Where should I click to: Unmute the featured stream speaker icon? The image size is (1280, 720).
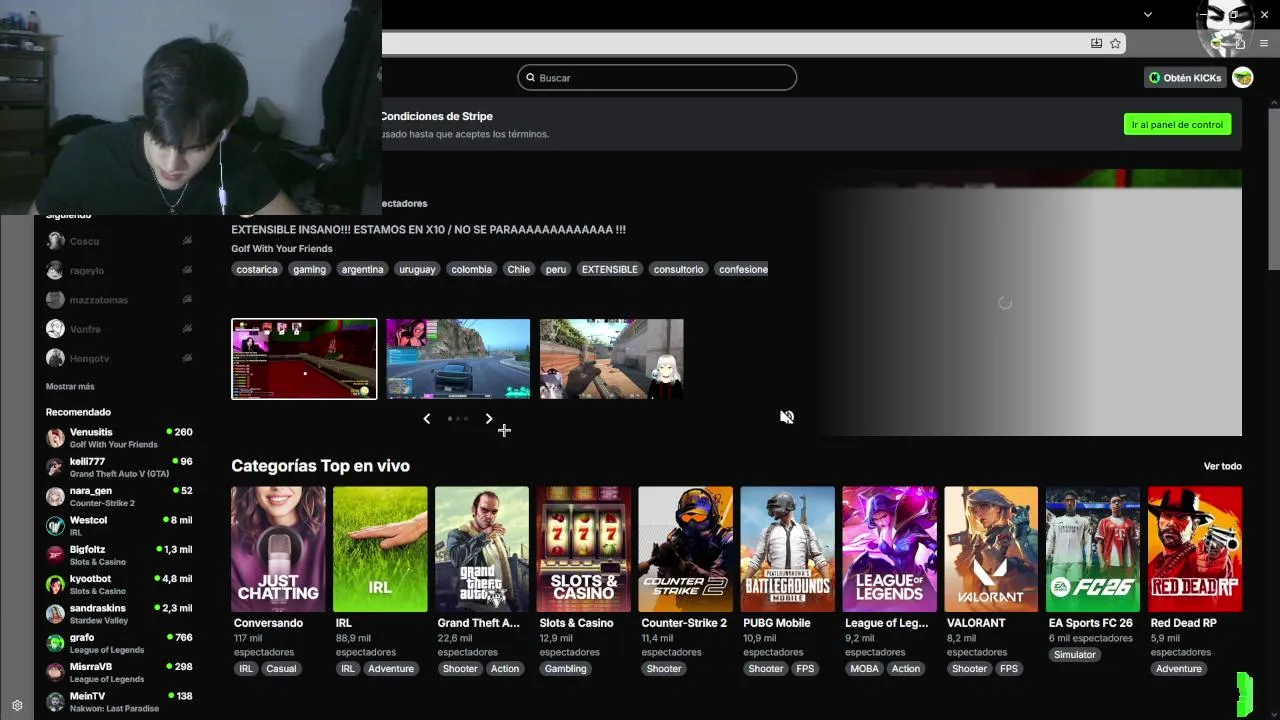click(x=787, y=417)
